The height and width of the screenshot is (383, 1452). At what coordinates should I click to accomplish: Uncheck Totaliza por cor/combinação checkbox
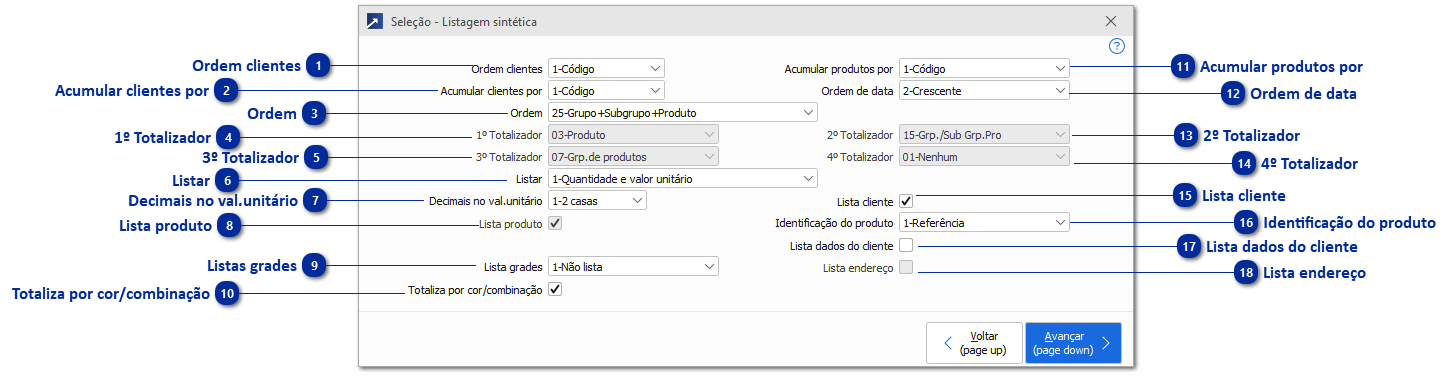[x=555, y=289]
